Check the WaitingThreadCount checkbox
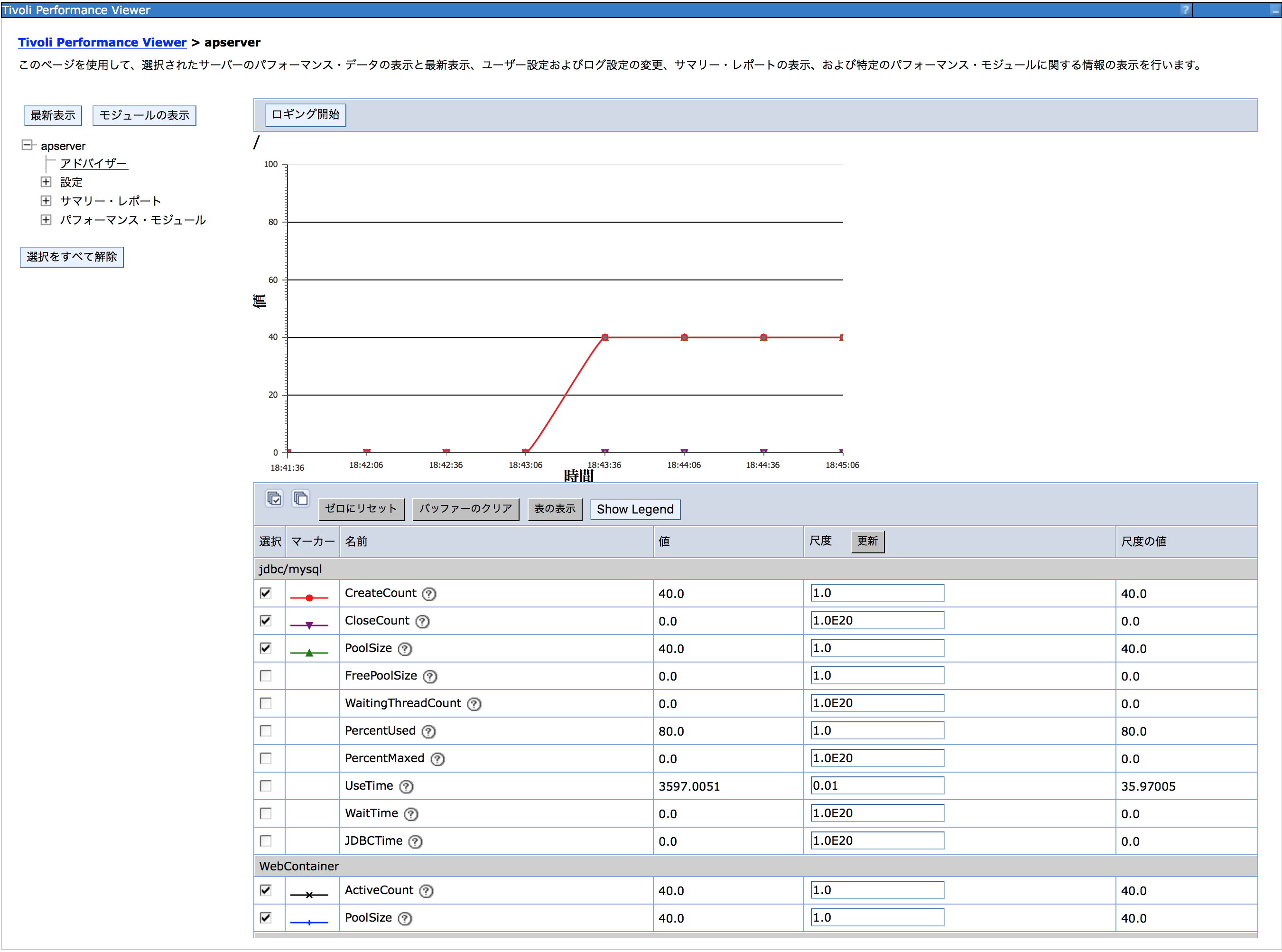1282x952 pixels. [x=266, y=703]
